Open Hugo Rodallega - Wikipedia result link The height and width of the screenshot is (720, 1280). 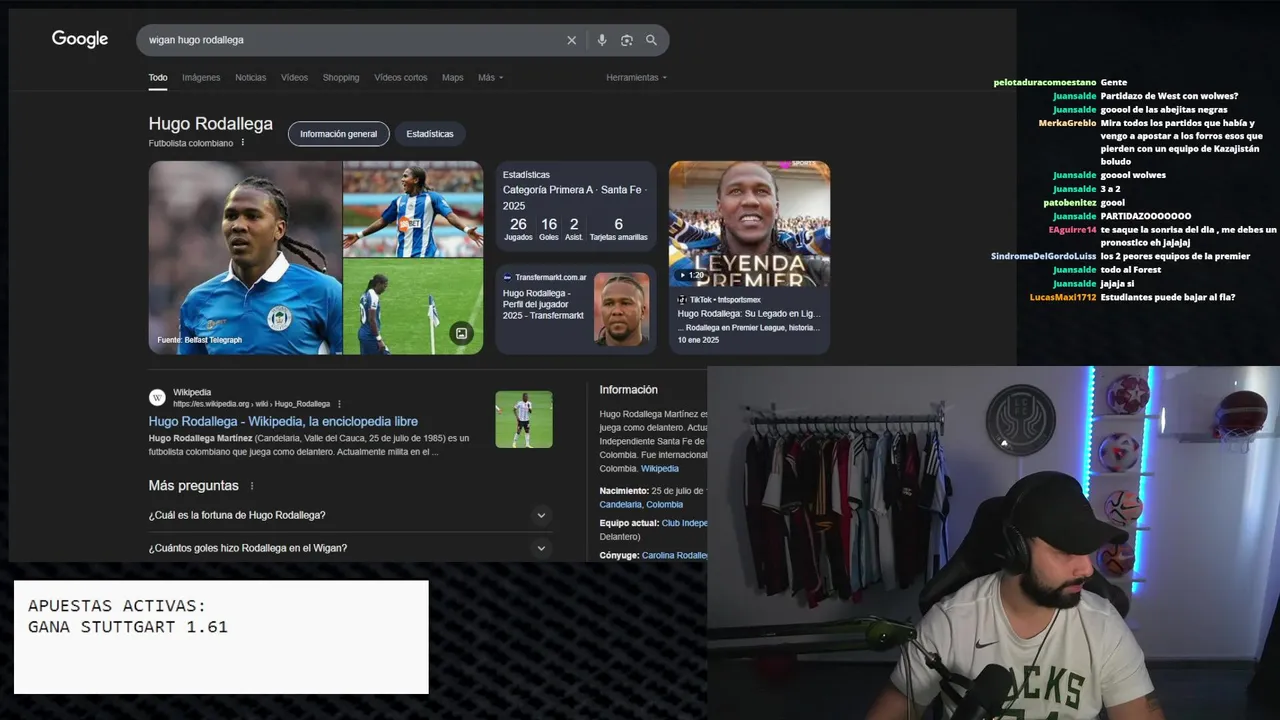[283, 422]
